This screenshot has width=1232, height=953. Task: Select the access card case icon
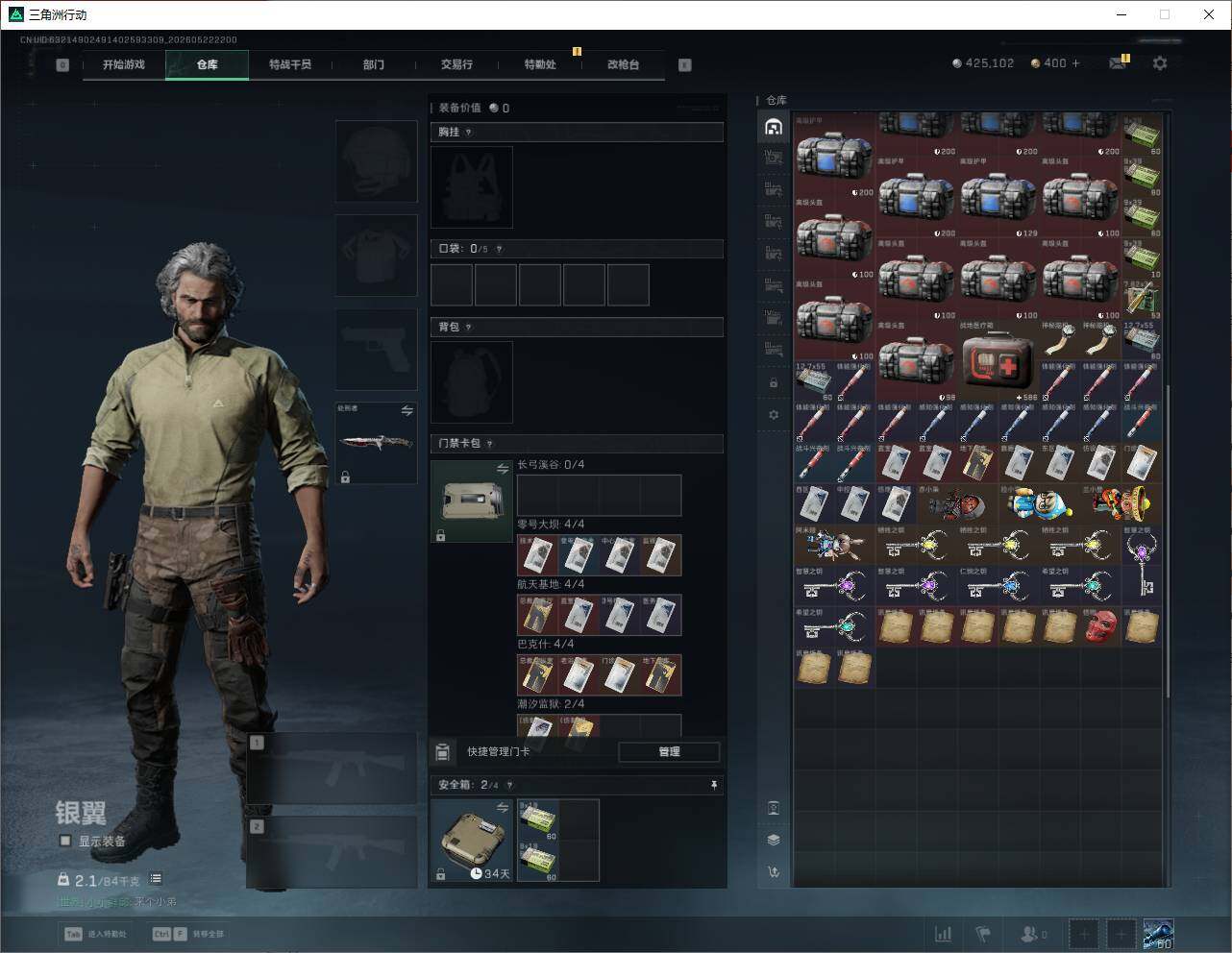click(x=472, y=501)
